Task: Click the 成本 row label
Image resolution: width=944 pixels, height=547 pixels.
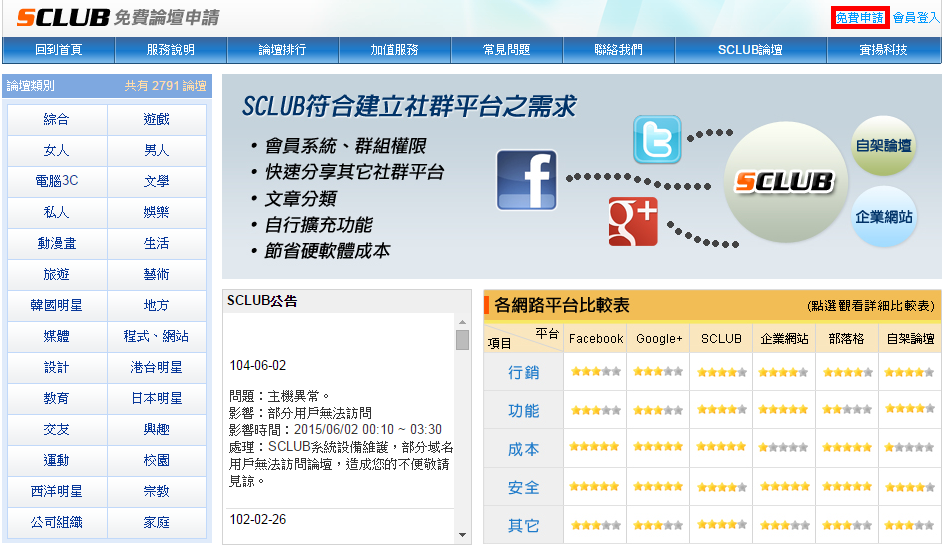Action: click(523, 450)
